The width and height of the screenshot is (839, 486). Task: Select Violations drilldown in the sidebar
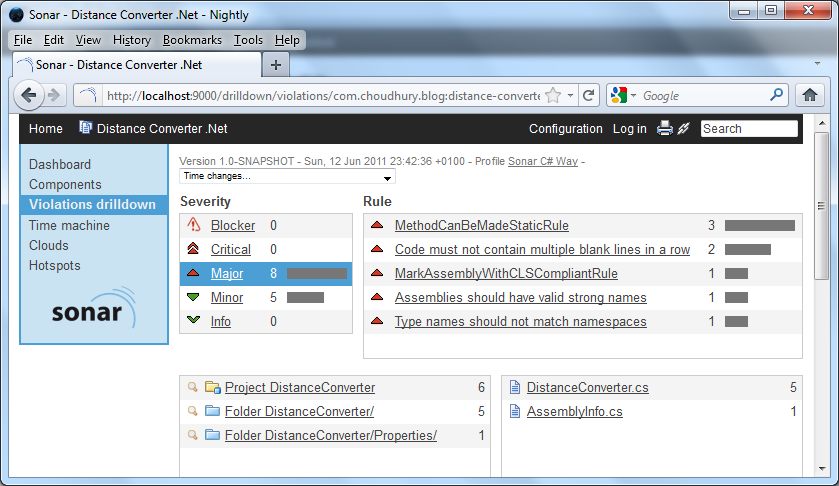click(x=93, y=204)
